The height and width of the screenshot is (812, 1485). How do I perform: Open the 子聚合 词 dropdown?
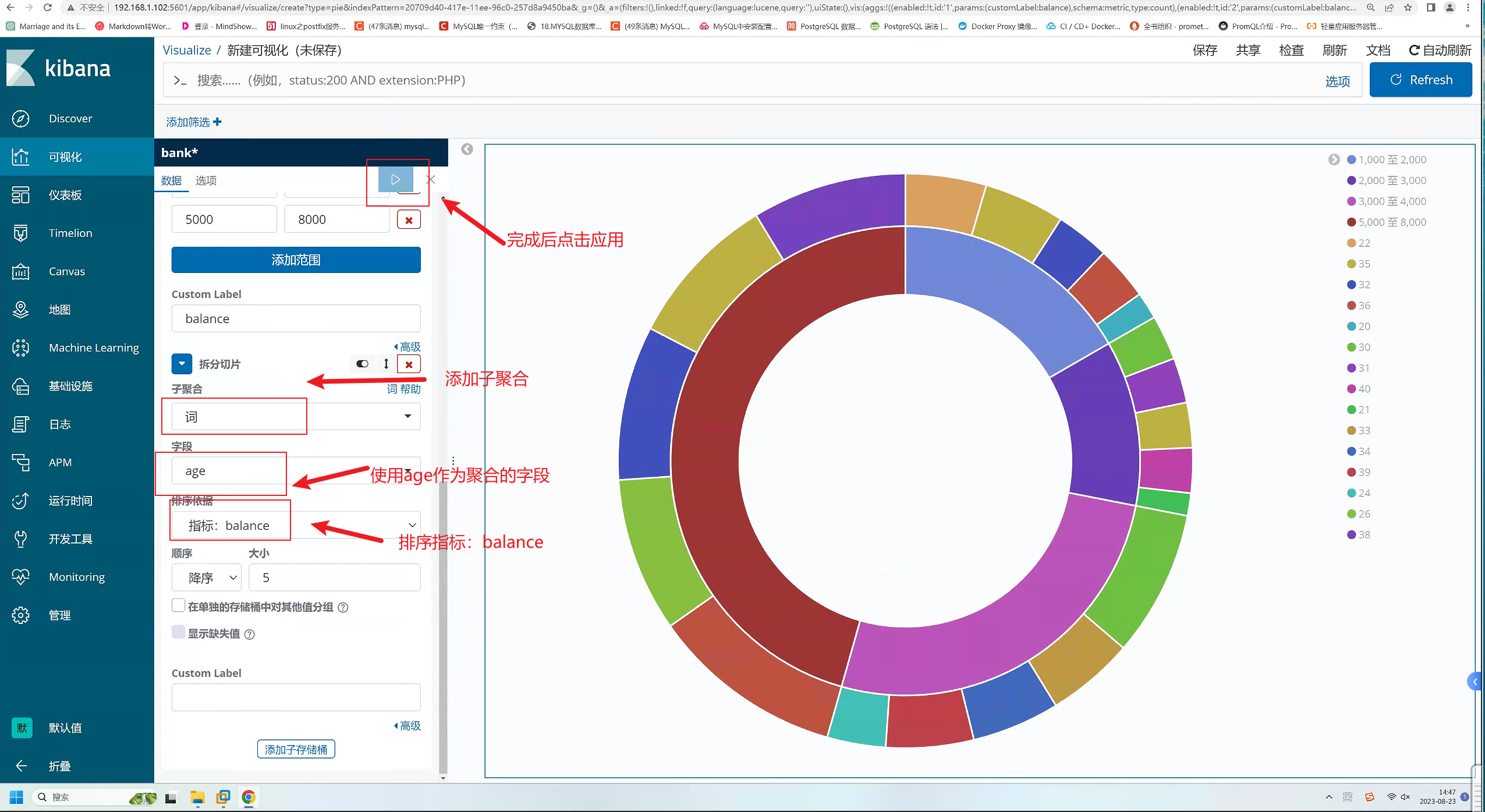pyautogui.click(x=296, y=416)
